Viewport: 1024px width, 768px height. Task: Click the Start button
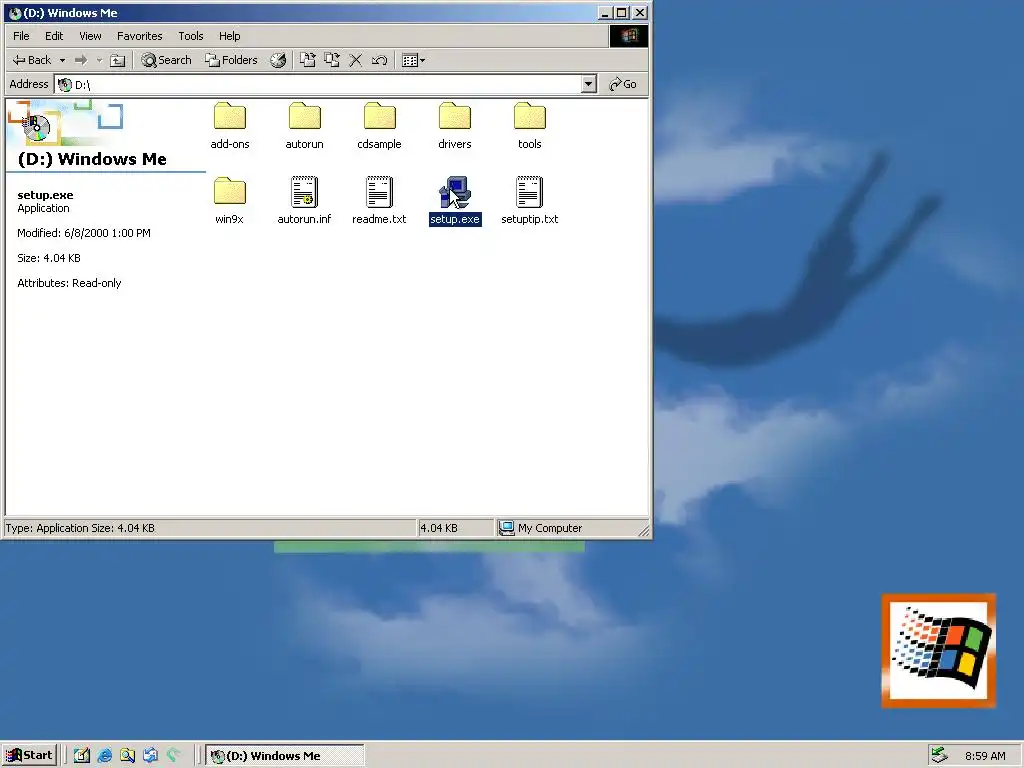tap(29, 756)
